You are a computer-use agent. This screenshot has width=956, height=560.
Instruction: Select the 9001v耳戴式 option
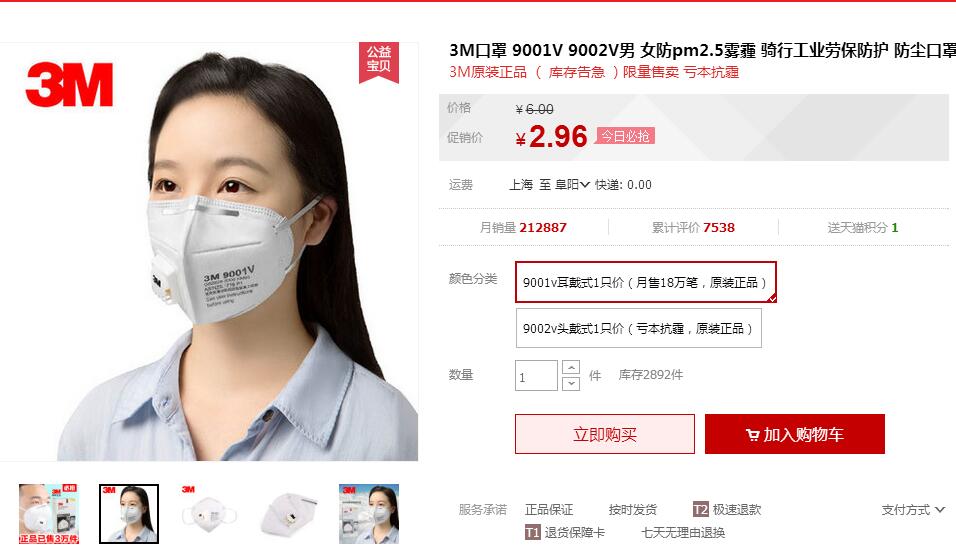[646, 282]
